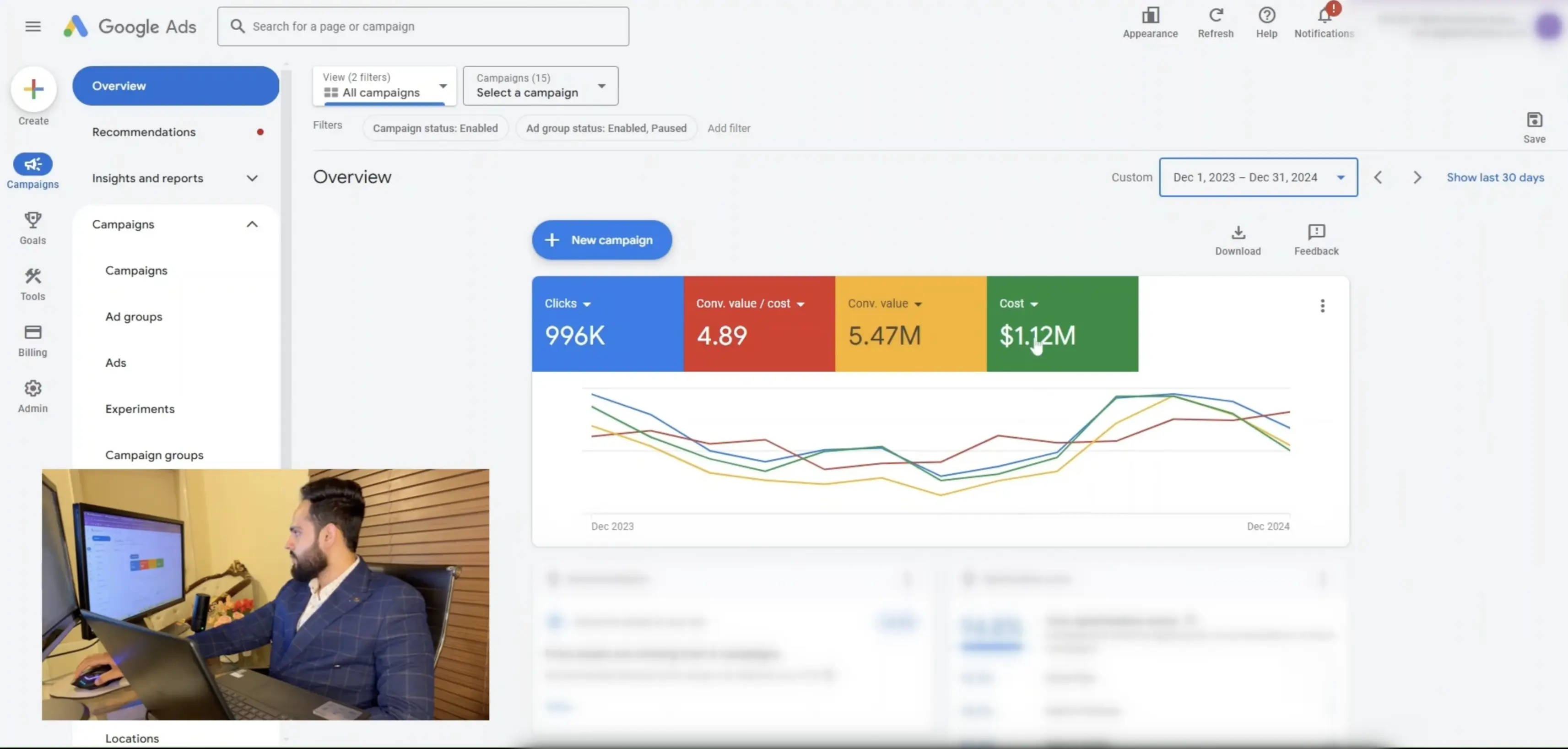Collapse the Insights and reports section

tap(252, 178)
